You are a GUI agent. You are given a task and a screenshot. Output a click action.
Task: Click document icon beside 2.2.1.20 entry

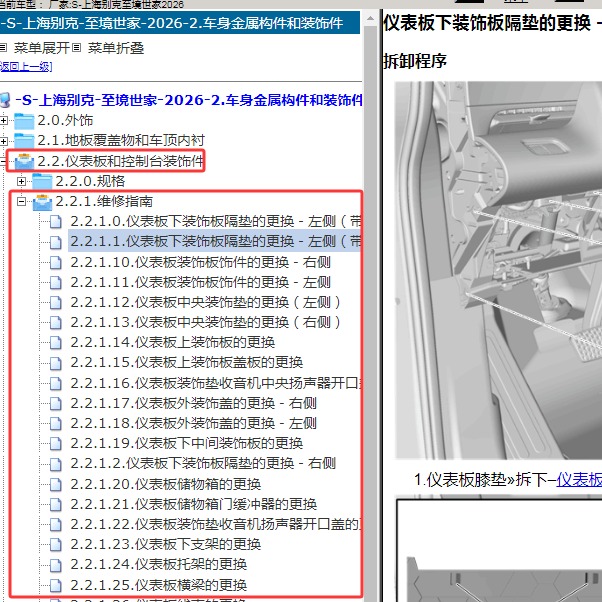pos(56,485)
